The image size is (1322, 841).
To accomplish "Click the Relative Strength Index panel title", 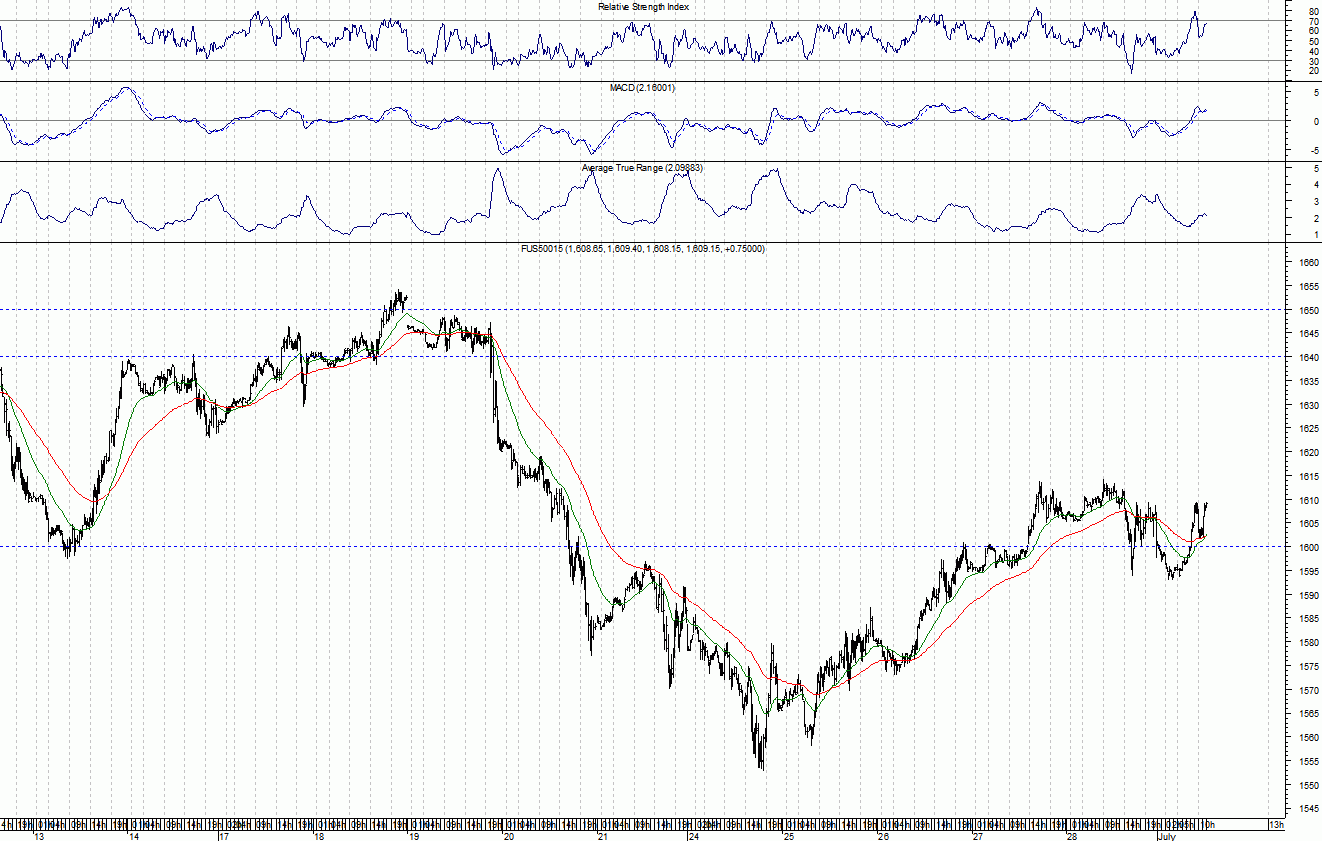I will 643,6.
